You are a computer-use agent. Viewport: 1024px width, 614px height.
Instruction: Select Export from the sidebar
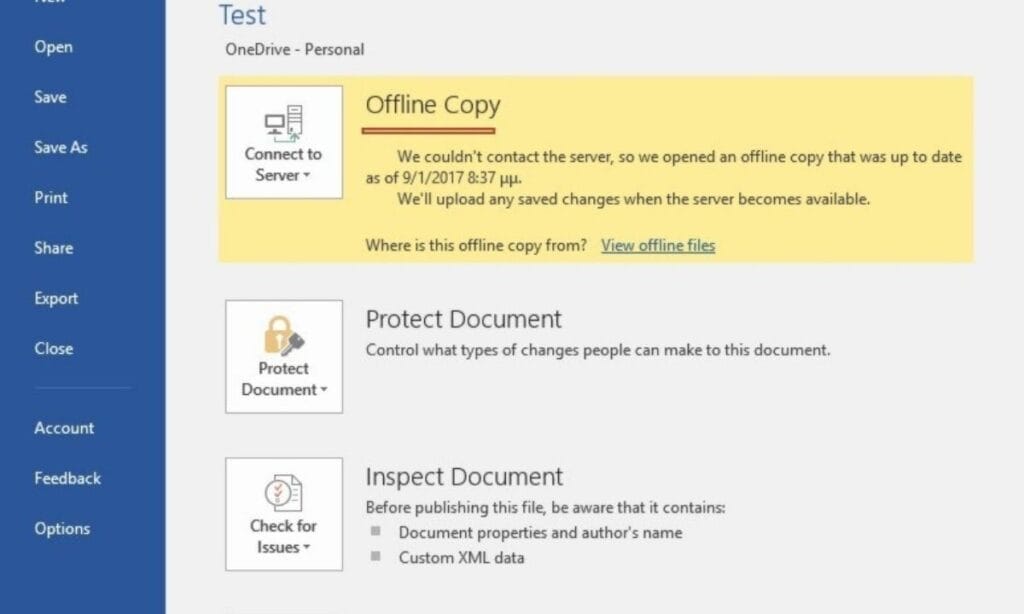(x=56, y=298)
